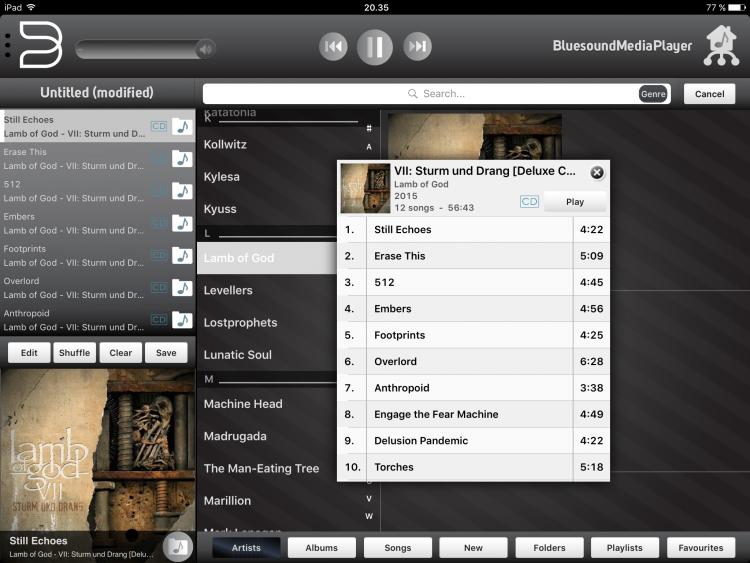Open the Playlists tab
The width and height of the screenshot is (750, 563).
624,547
